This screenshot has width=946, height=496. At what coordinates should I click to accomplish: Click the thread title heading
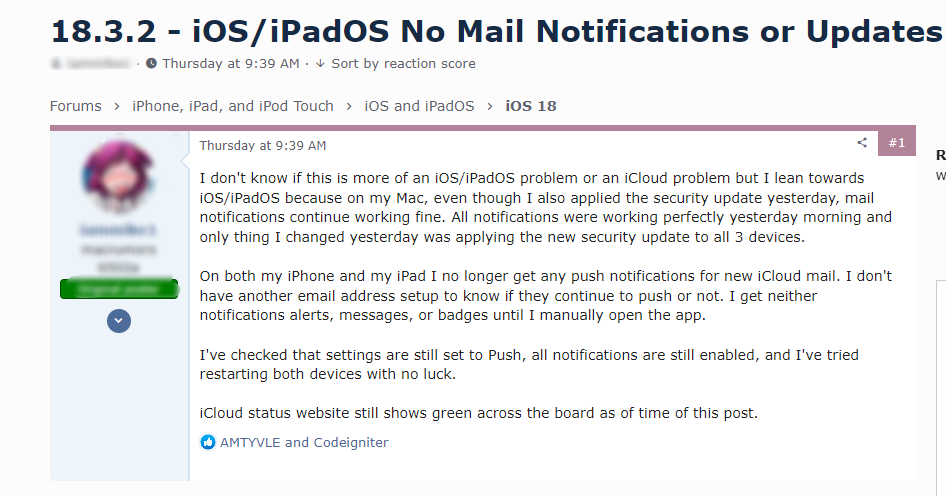tap(497, 31)
